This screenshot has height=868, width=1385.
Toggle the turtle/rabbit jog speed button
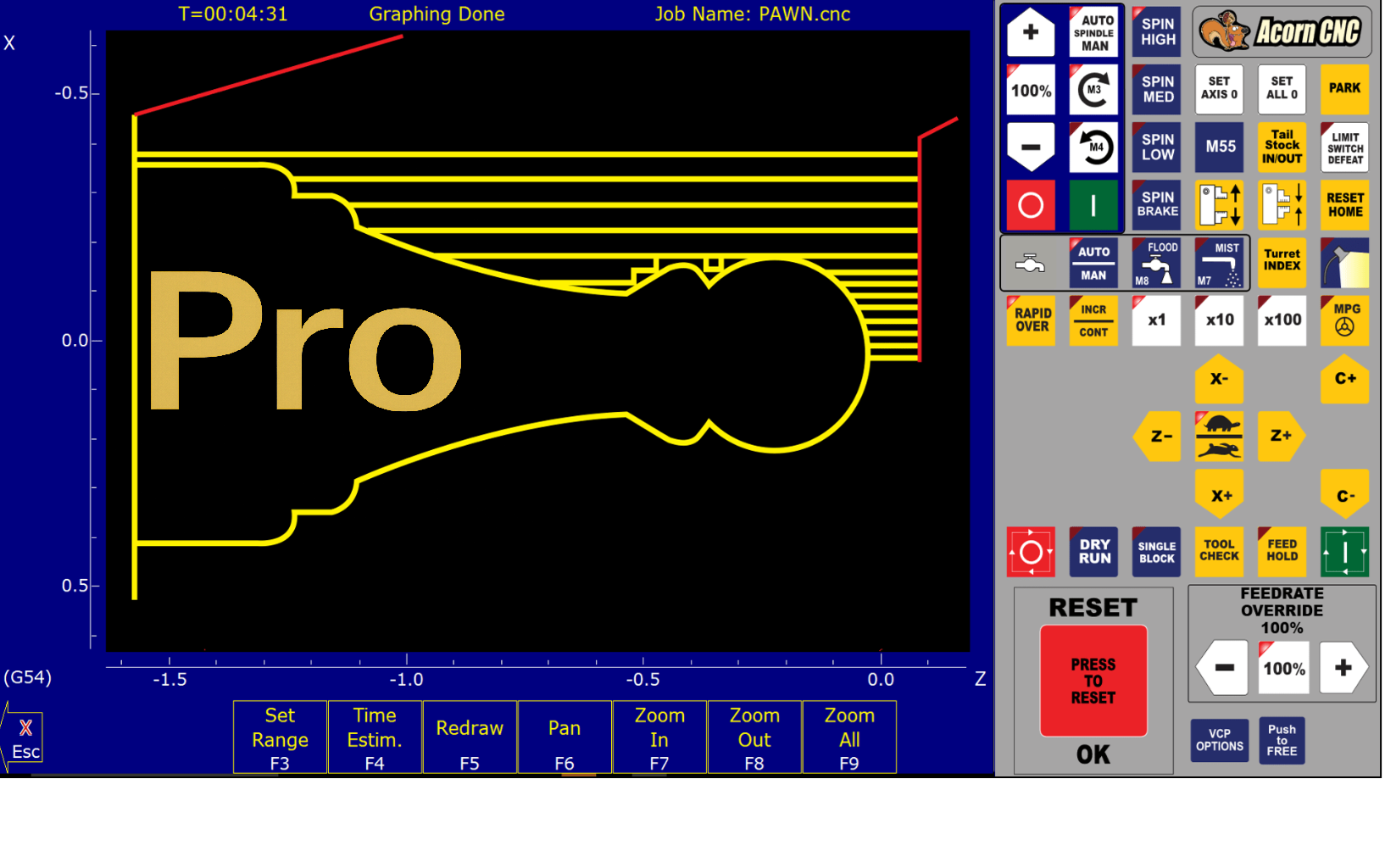1219,437
